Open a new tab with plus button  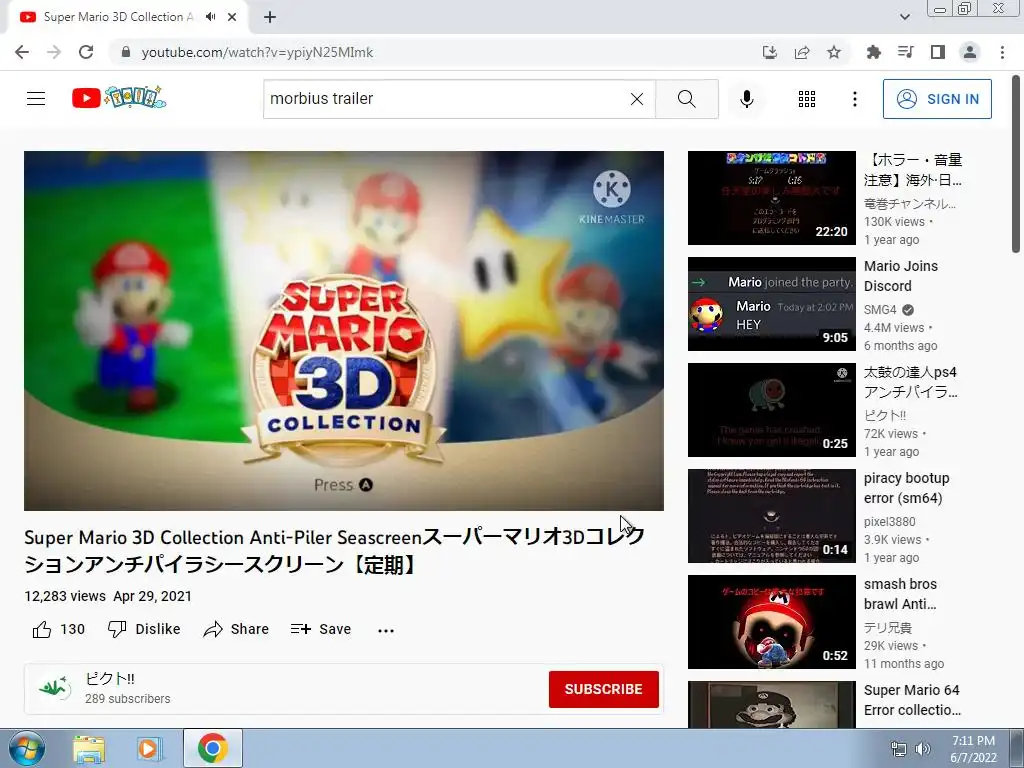click(270, 17)
